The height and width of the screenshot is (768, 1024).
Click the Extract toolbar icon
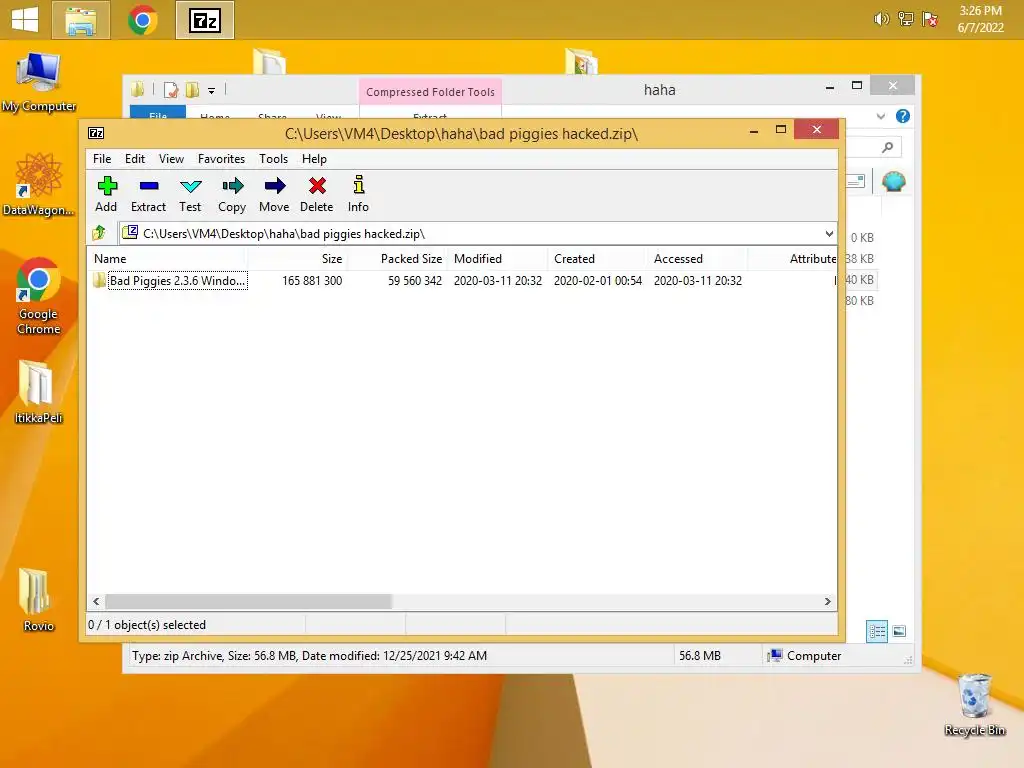pyautogui.click(x=148, y=194)
